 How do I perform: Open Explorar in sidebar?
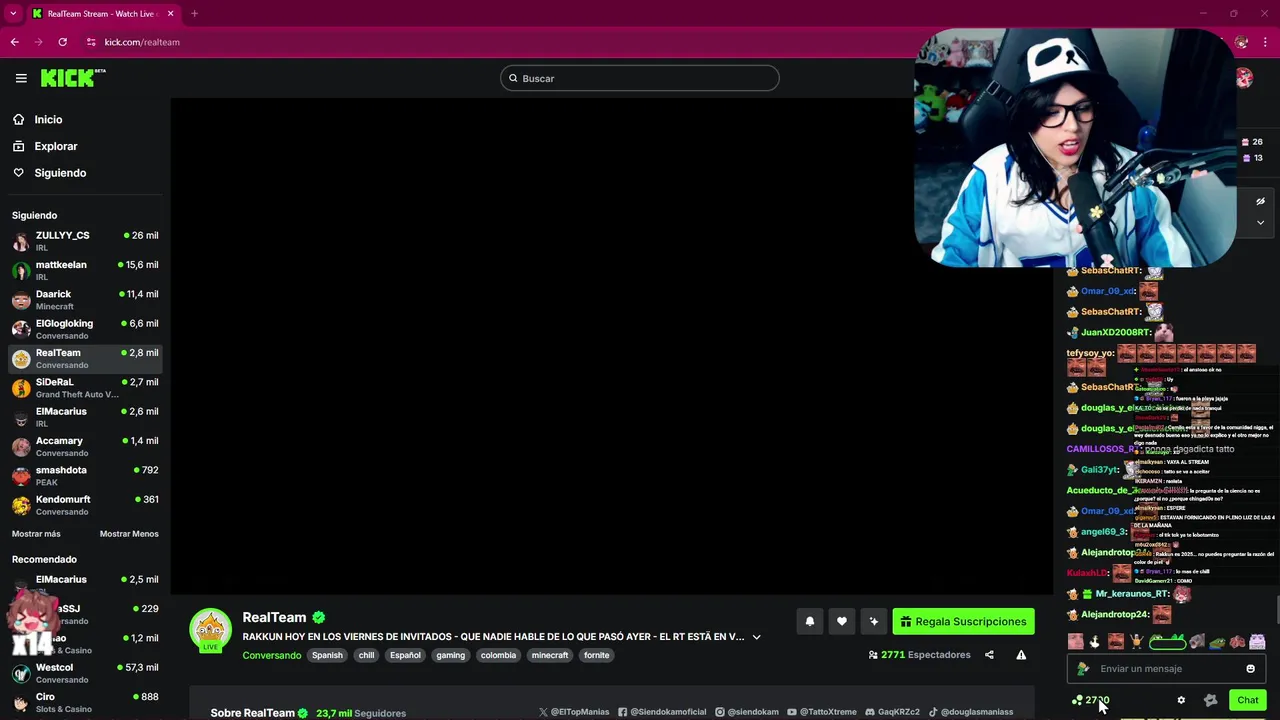55,146
